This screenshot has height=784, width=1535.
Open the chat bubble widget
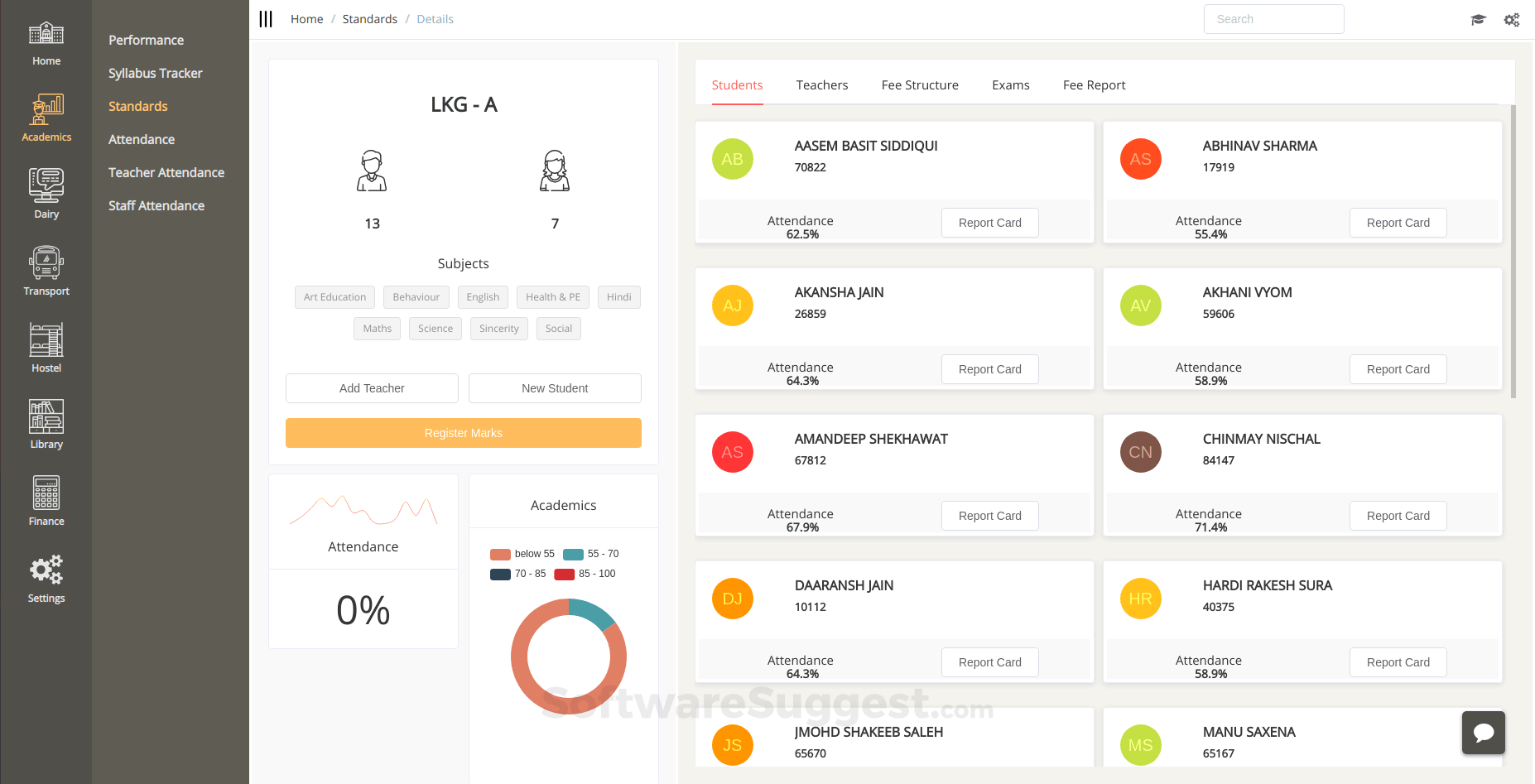1484,733
